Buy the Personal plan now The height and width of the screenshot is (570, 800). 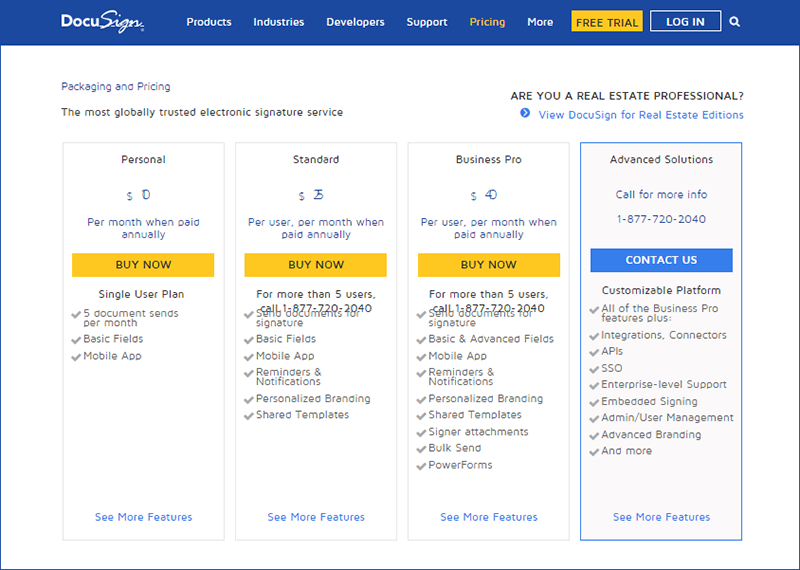click(x=143, y=265)
